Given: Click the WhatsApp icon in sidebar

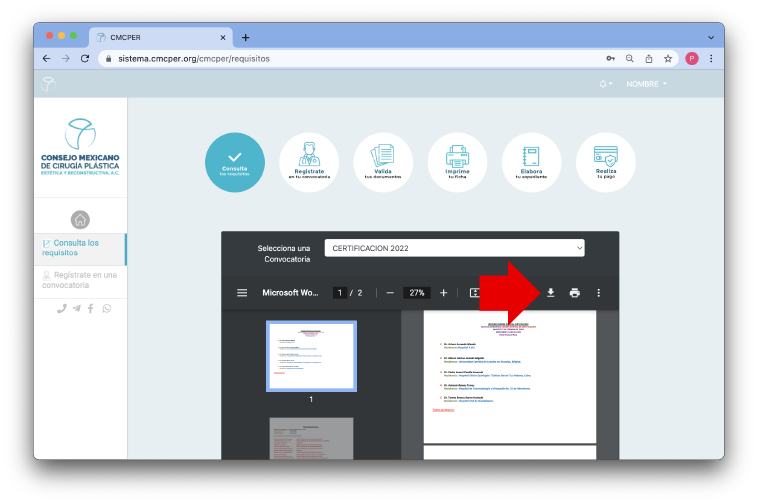Looking at the screenshot, I should coord(107,309).
